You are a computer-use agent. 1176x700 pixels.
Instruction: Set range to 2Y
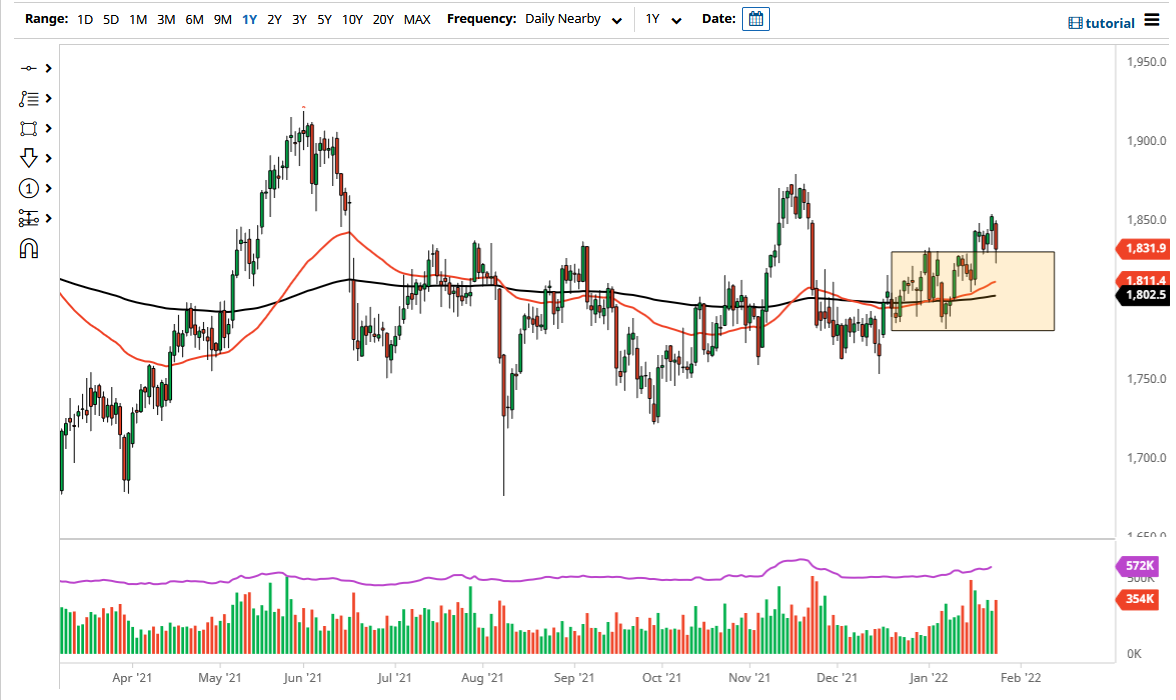tap(274, 20)
